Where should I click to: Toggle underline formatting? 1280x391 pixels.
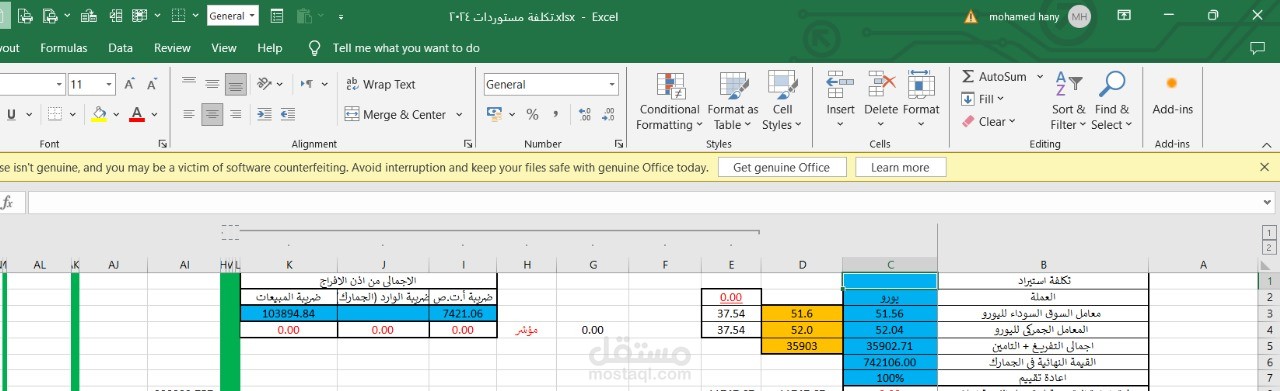pos(10,114)
